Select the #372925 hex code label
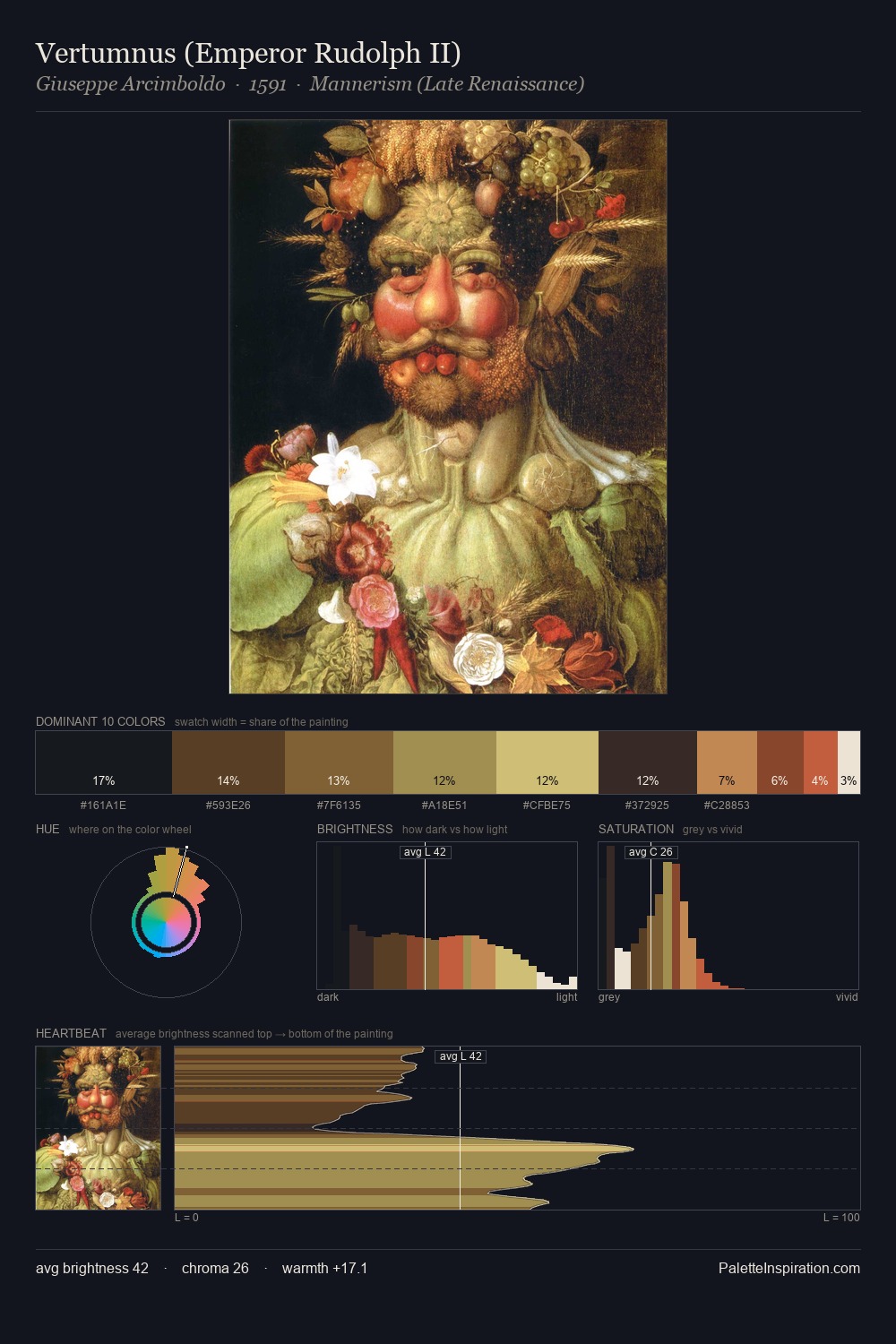Viewport: 896px width, 1344px height. 647,806
